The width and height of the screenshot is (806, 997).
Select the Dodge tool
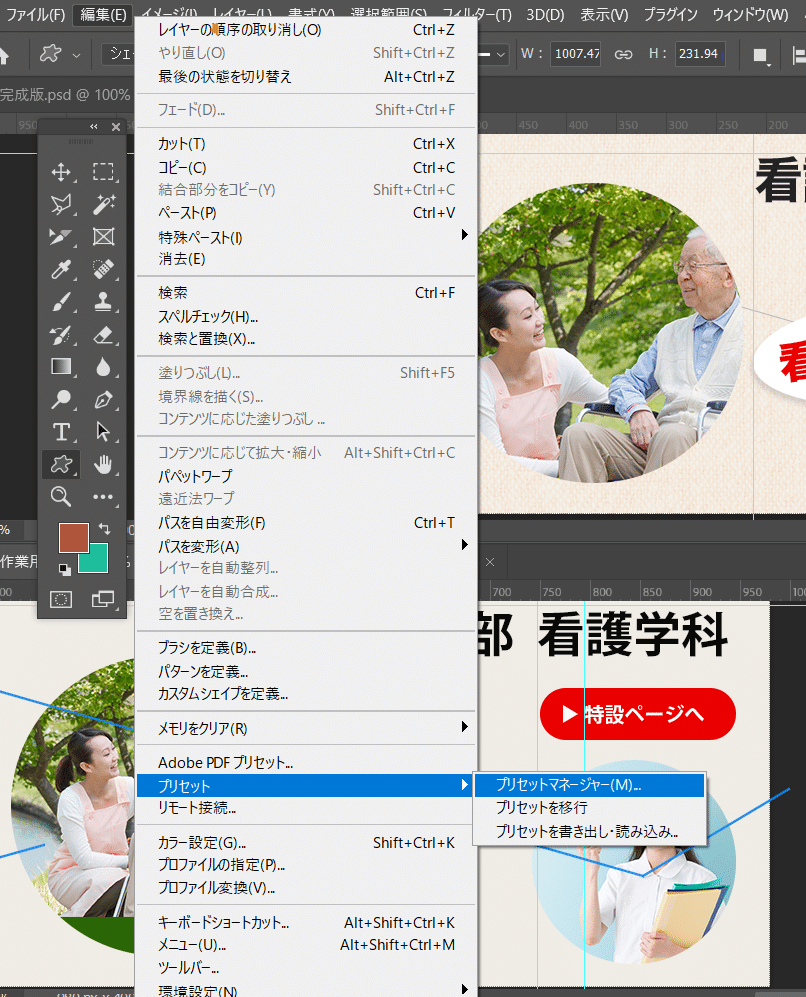61,399
